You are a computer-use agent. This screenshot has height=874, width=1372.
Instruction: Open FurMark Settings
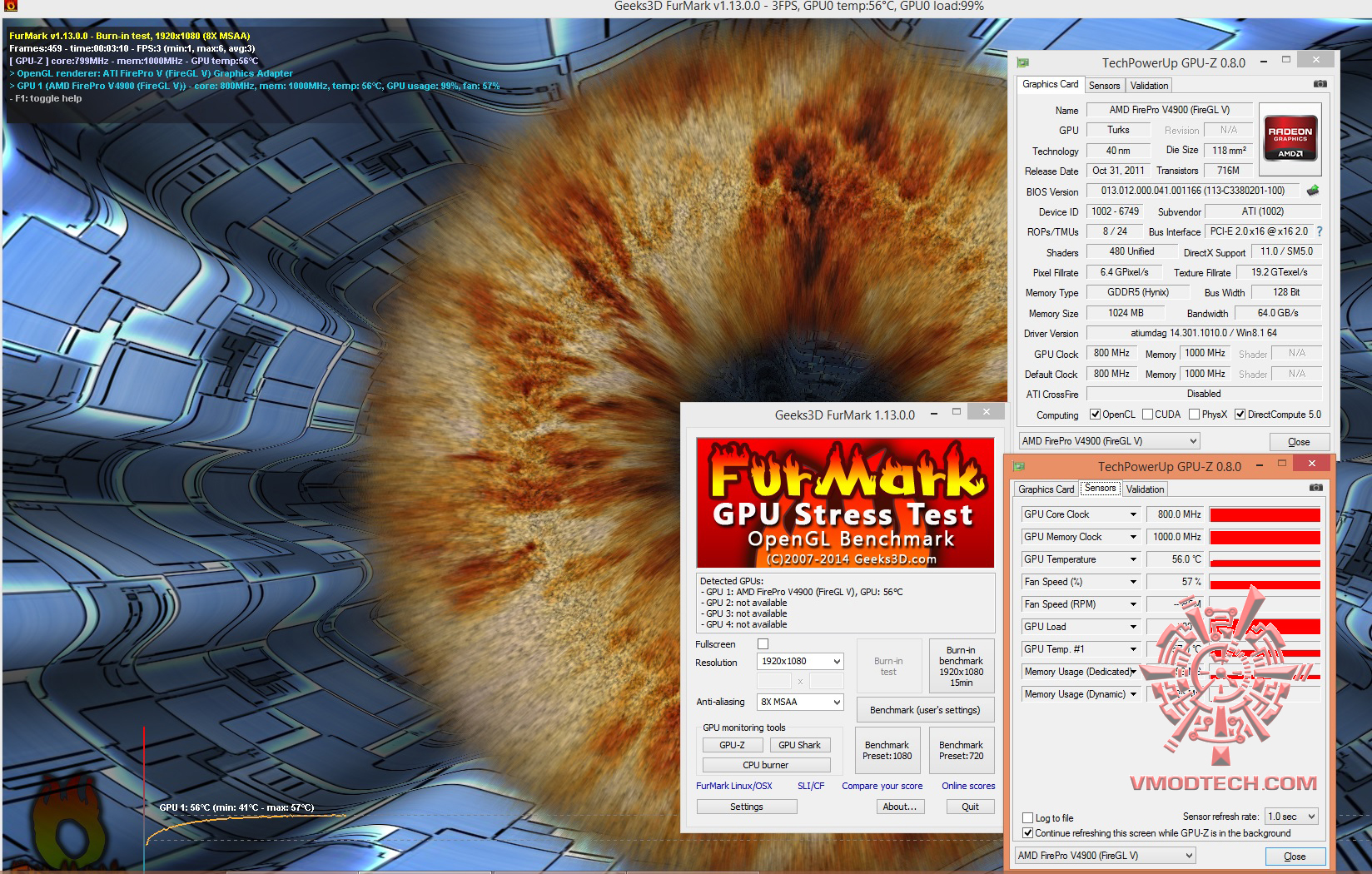[x=746, y=807]
